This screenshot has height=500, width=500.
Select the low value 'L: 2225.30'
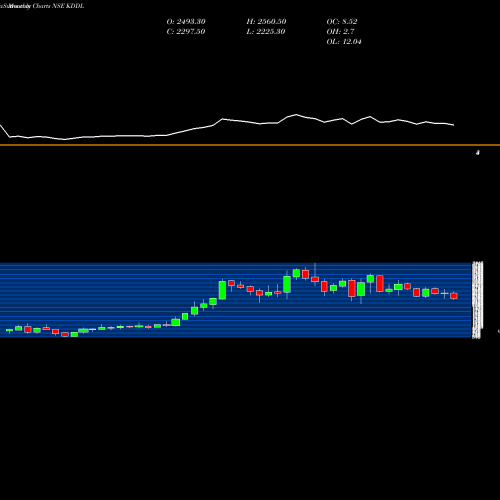266,31
